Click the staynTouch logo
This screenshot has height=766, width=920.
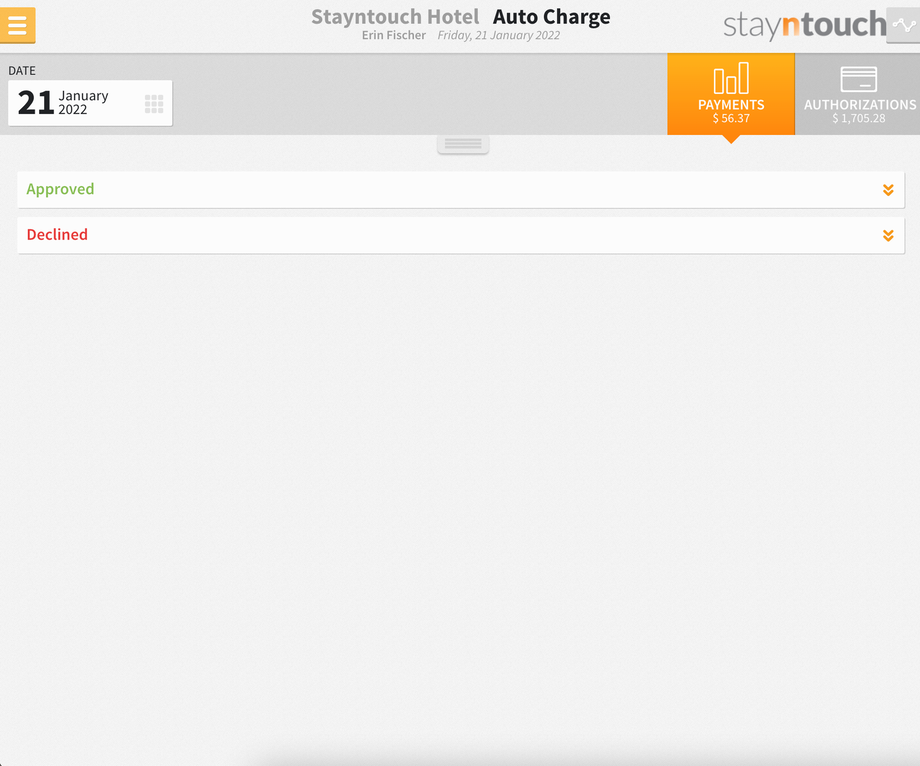point(804,25)
